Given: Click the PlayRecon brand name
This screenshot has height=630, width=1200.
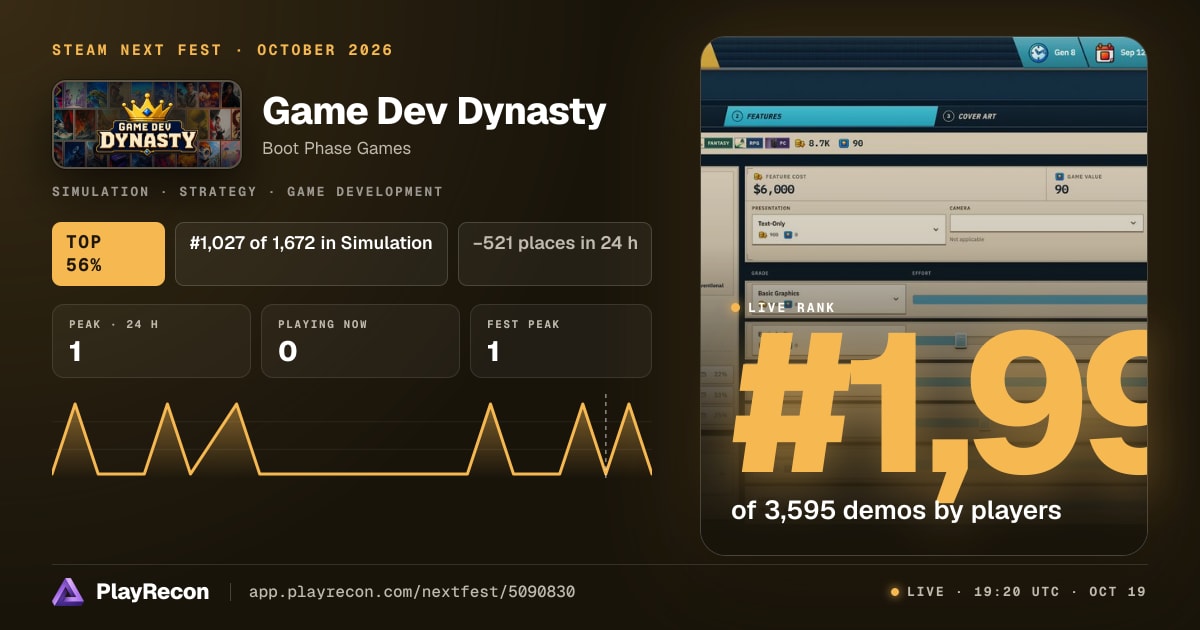Looking at the screenshot, I should coord(153,592).
